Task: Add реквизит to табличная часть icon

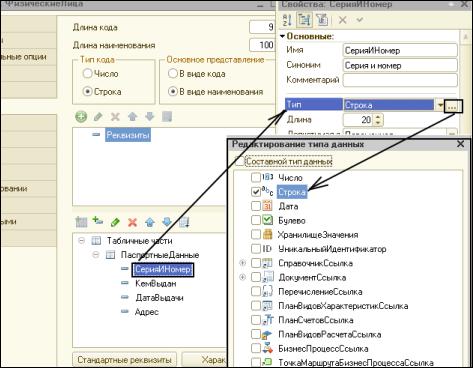Action: tap(98, 221)
